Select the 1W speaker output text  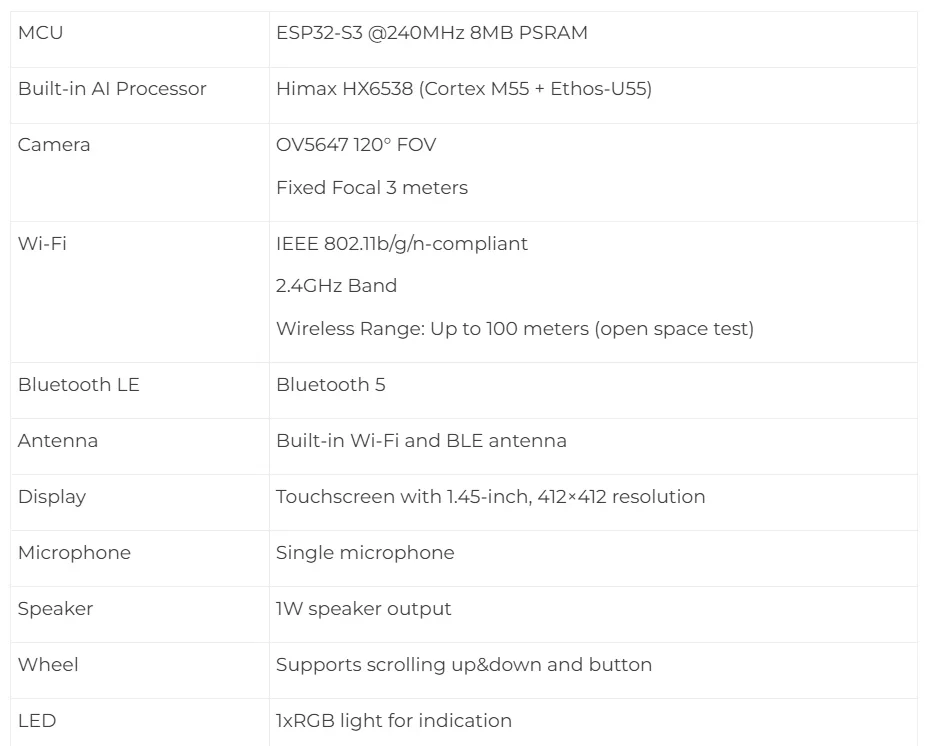point(363,609)
